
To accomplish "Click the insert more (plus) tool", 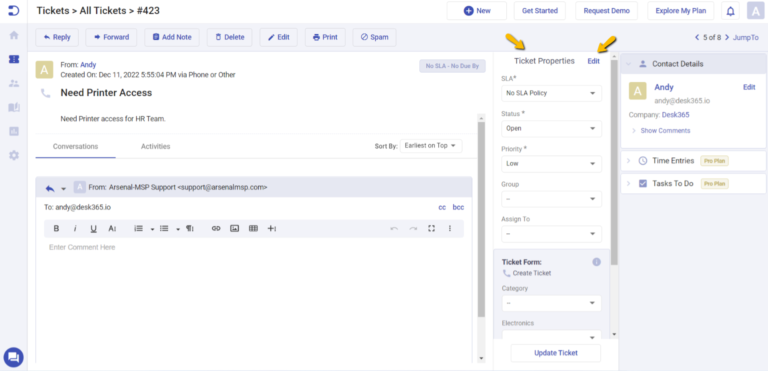I will (272, 228).
